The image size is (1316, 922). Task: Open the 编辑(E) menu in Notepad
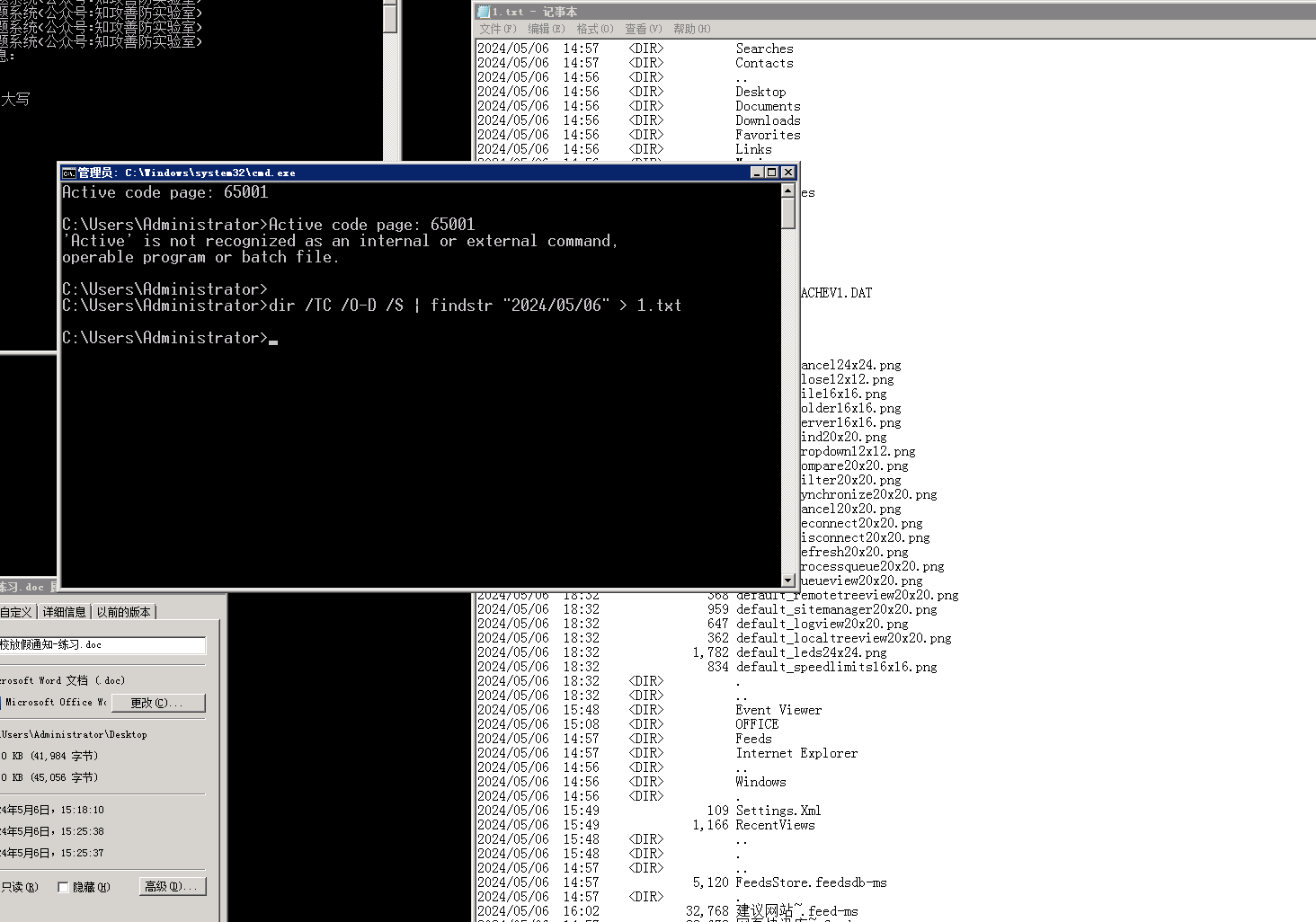tap(546, 29)
